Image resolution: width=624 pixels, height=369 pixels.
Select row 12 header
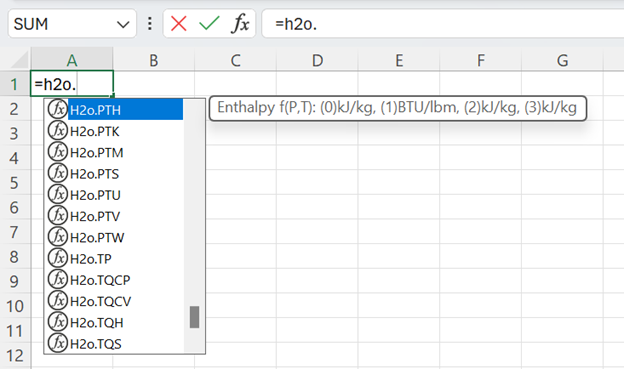pos(15,355)
